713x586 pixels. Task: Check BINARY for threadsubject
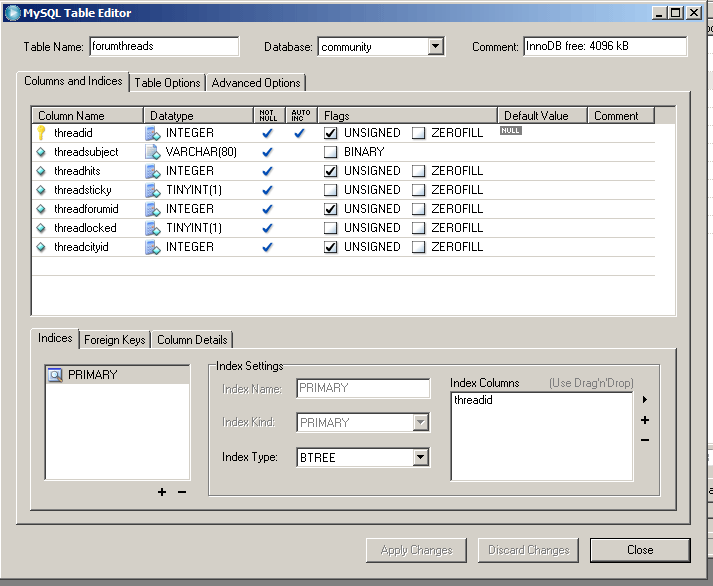(x=331, y=152)
